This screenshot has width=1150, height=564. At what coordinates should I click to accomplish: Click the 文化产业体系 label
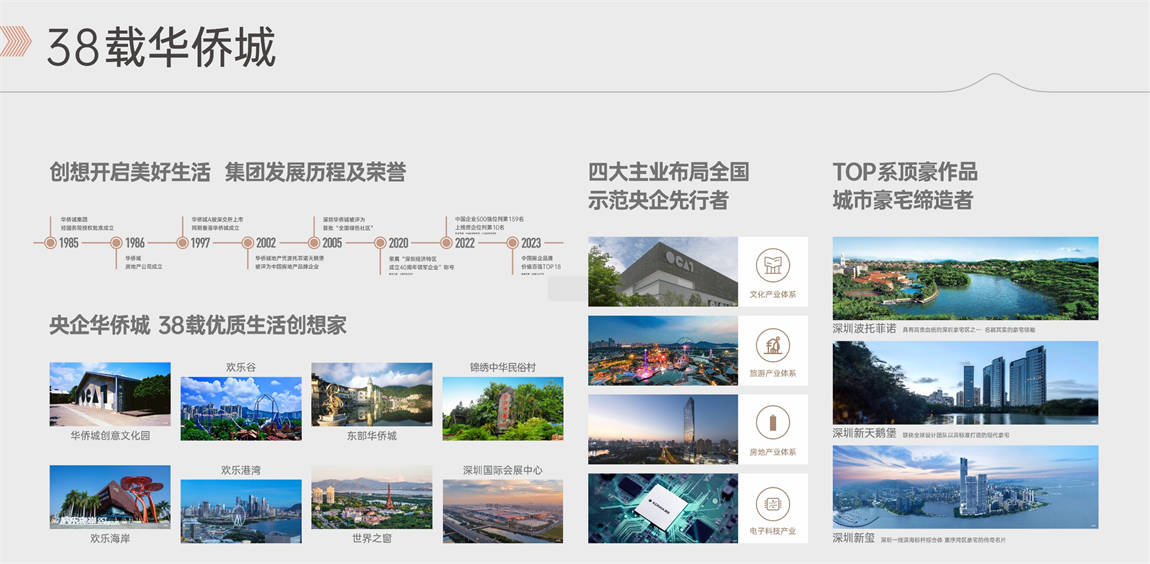point(773,294)
